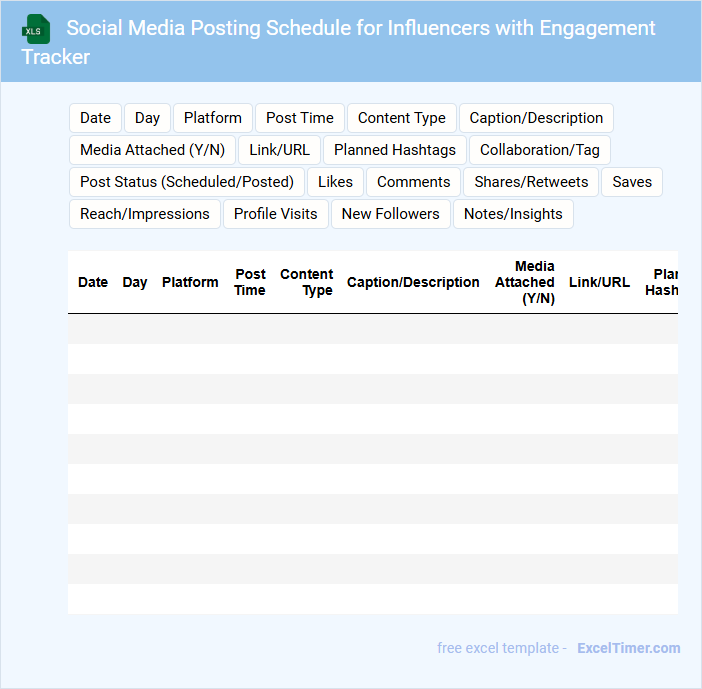Click the Platform column header in table

pyautogui.click(x=190, y=282)
